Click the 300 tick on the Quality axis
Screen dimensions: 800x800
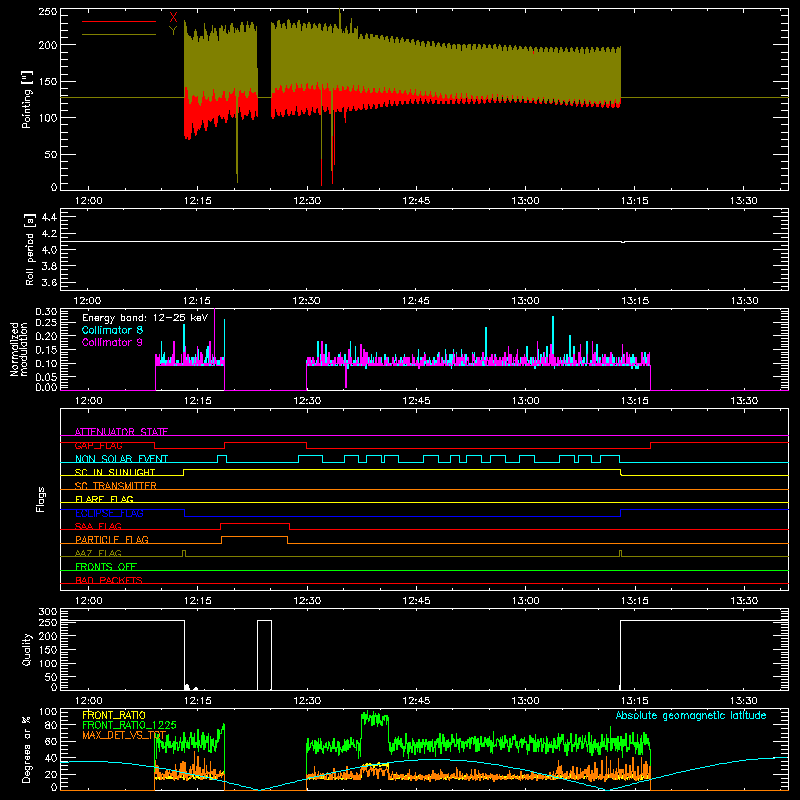(x=48, y=612)
